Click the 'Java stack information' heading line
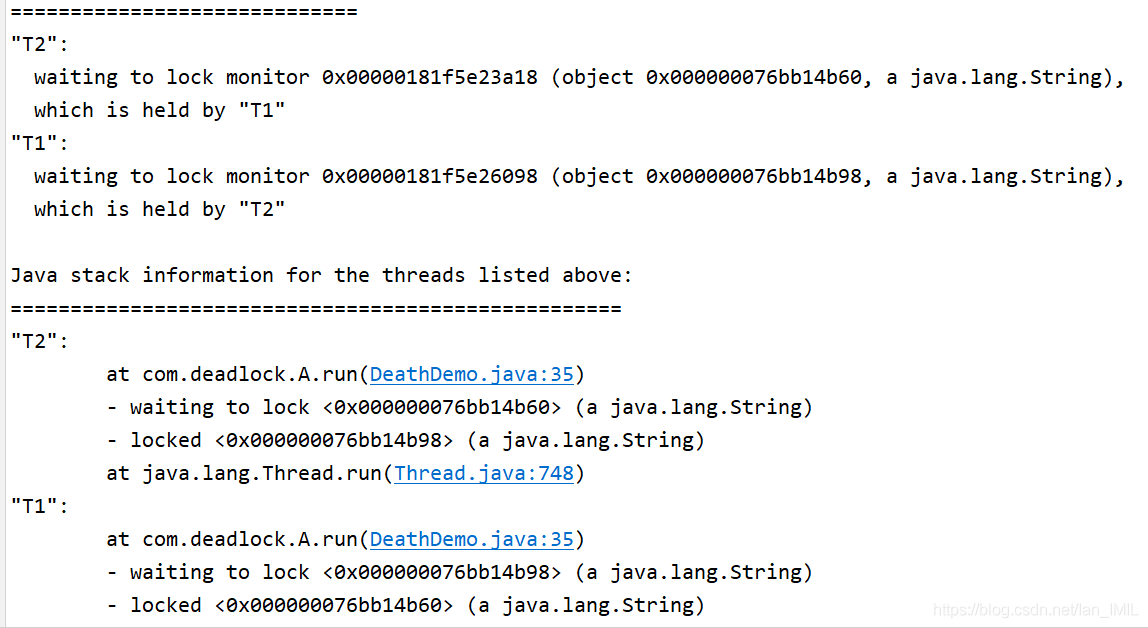Image resolution: width=1148 pixels, height=628 pixels. tap(321, 275)
